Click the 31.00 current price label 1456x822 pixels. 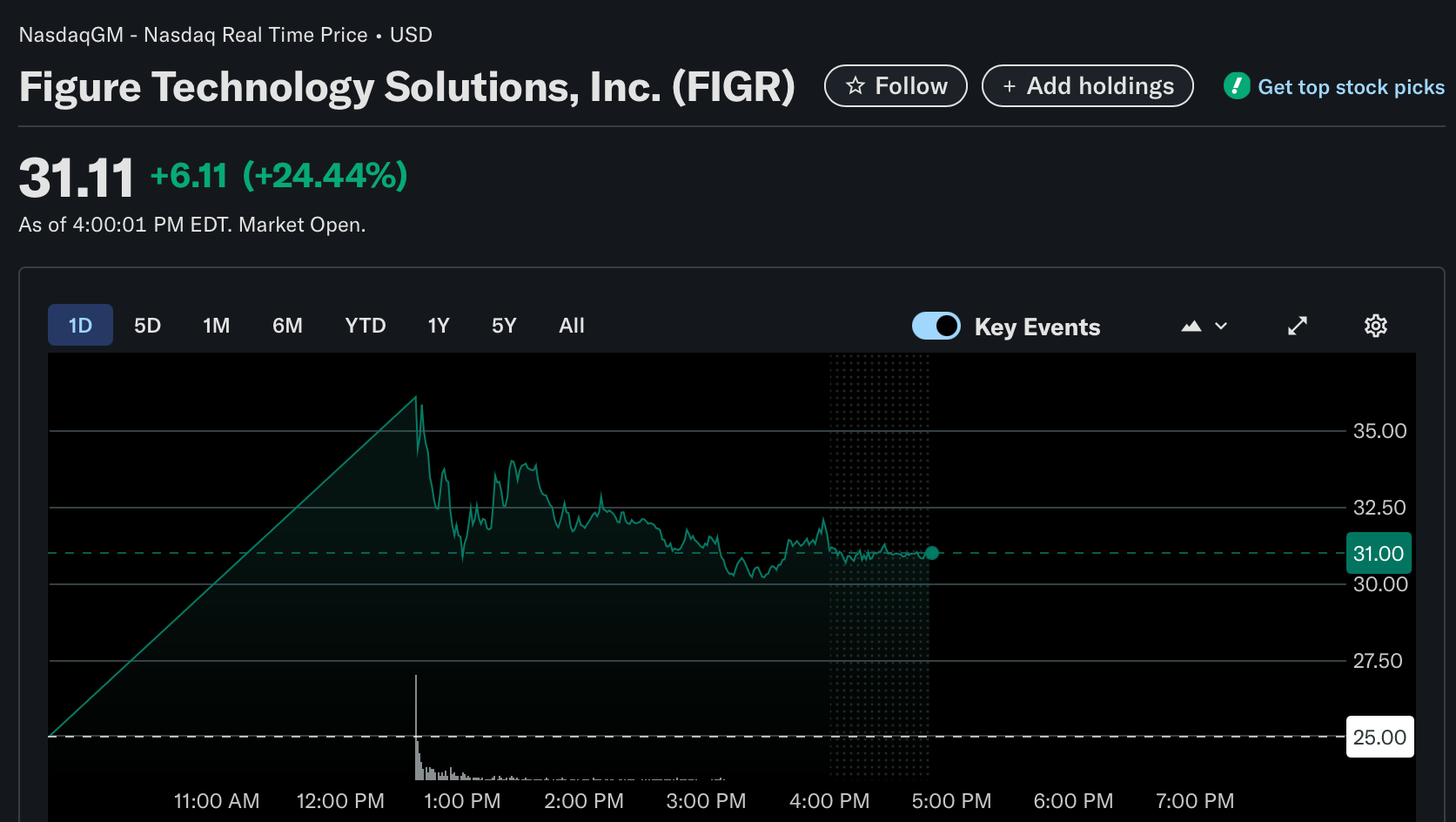[x=1378, y=554]
